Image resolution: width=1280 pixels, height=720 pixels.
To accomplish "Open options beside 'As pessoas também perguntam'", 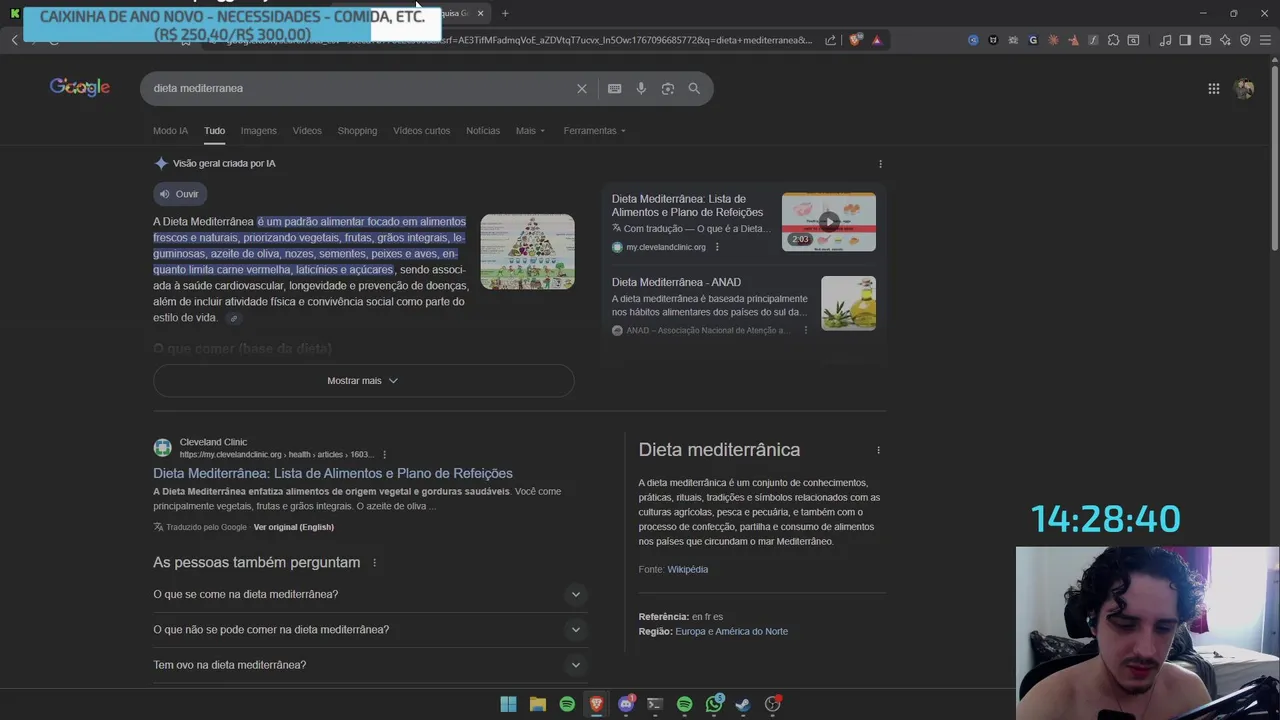I will [x=374, y=563].
